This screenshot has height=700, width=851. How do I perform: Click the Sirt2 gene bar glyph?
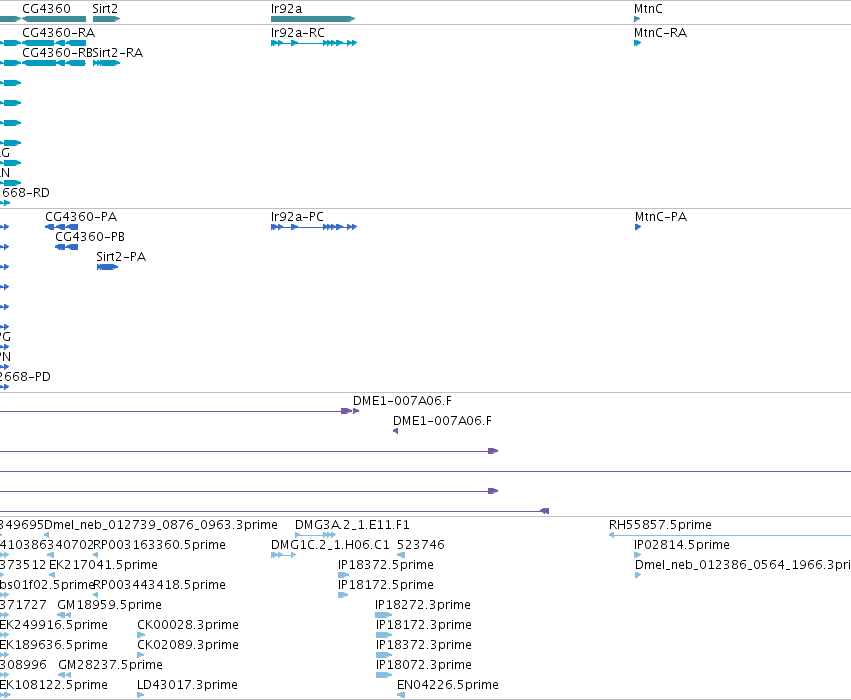point(106,19)
